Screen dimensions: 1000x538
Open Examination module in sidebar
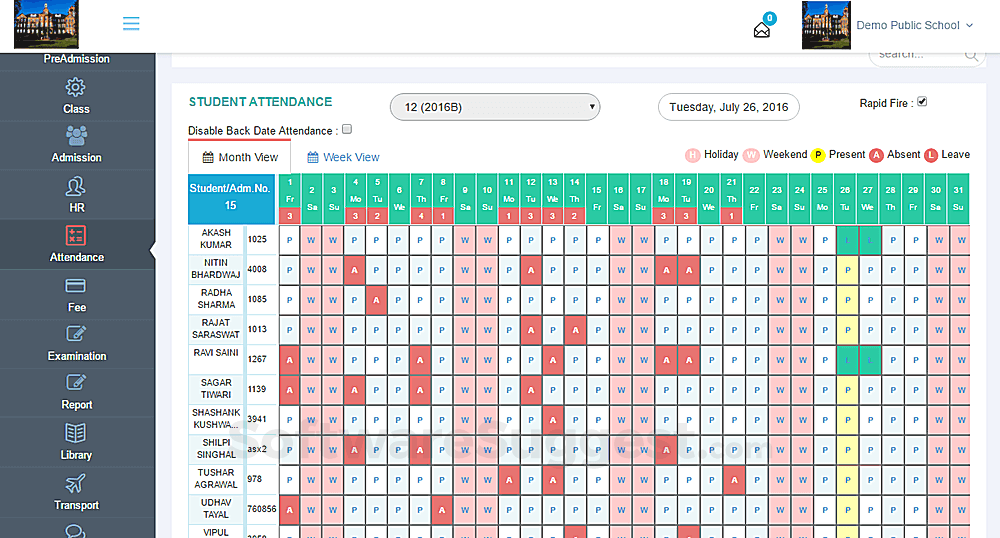pyautogui.click(x=76, y=344)
